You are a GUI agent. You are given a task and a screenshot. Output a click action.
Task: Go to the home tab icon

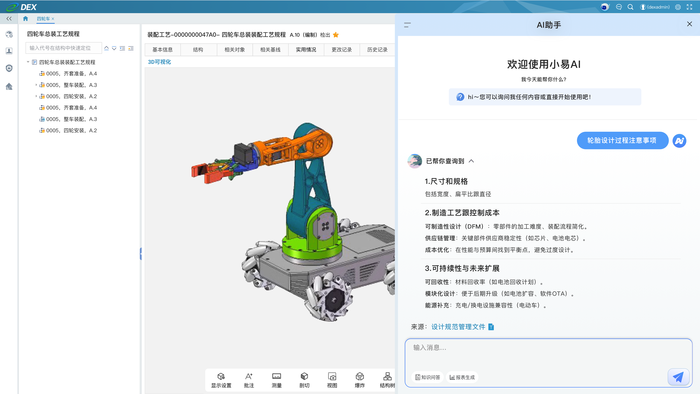click(x=25, y=19)
